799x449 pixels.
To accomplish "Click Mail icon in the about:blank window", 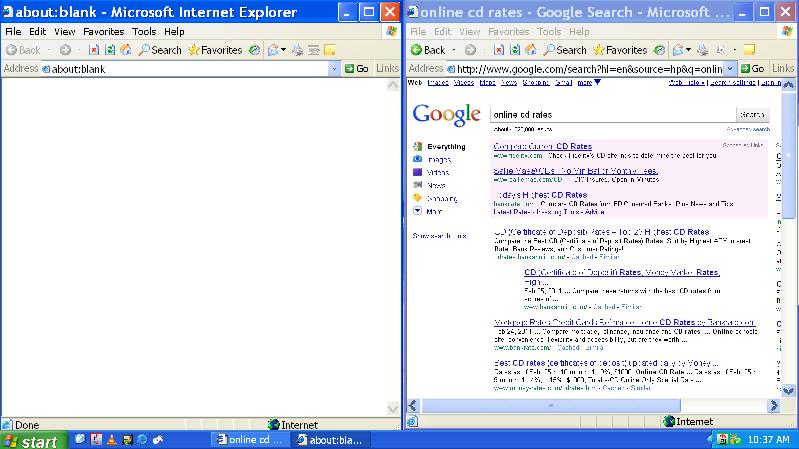I will coord(273,50).
